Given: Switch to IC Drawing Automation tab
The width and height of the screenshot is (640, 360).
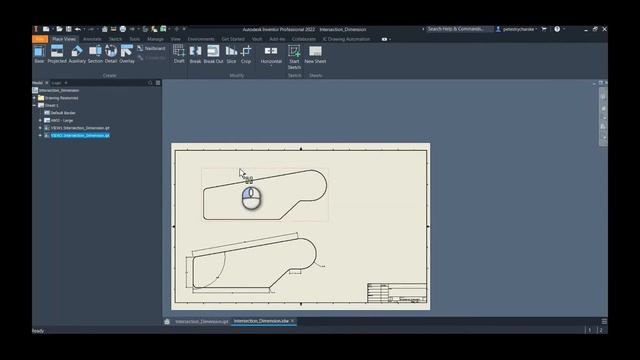Looking at the screenshot, I should pos(346,39).
